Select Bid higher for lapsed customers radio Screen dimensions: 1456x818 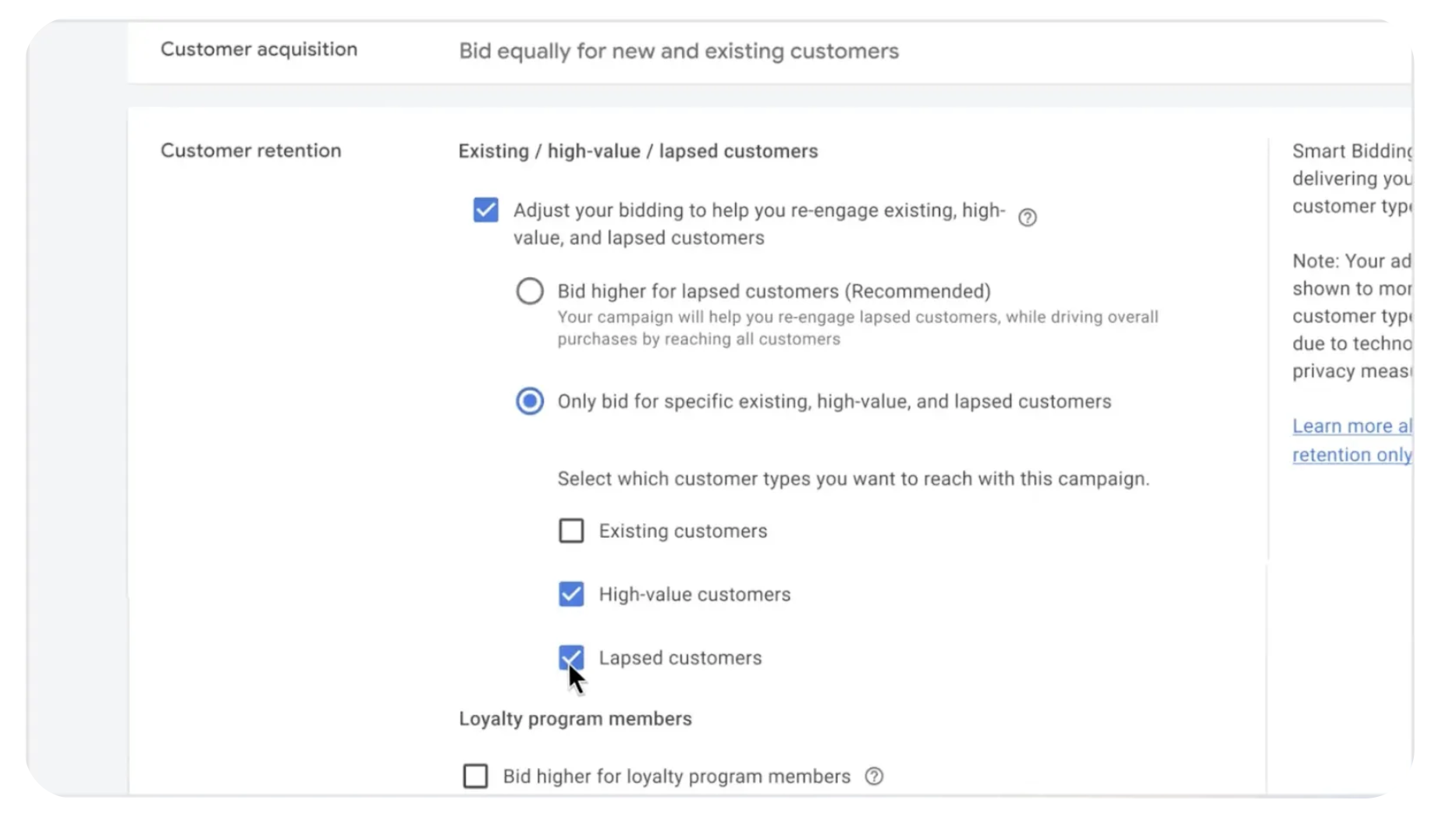pos(530,291)
